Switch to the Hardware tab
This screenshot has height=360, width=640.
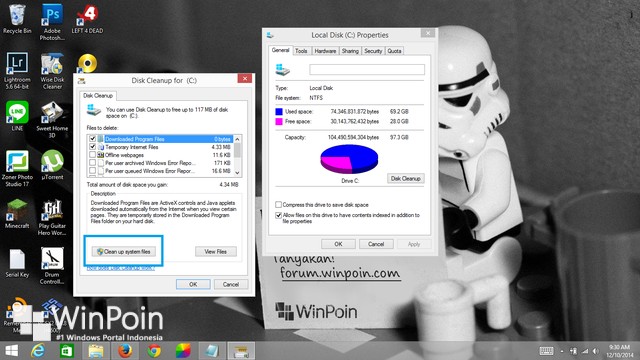tap(325, 51)
